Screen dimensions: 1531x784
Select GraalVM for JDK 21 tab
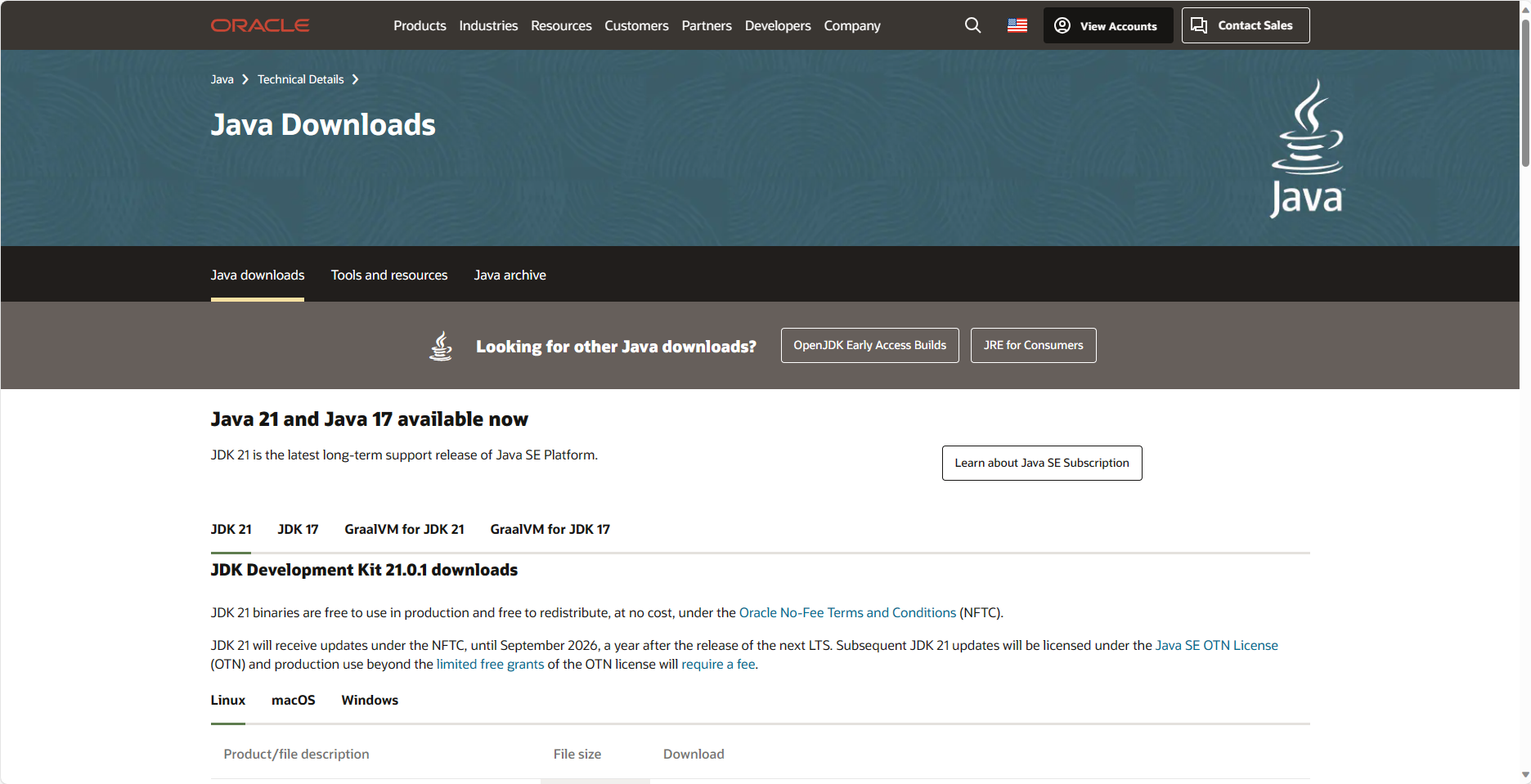tap(404, 529)
